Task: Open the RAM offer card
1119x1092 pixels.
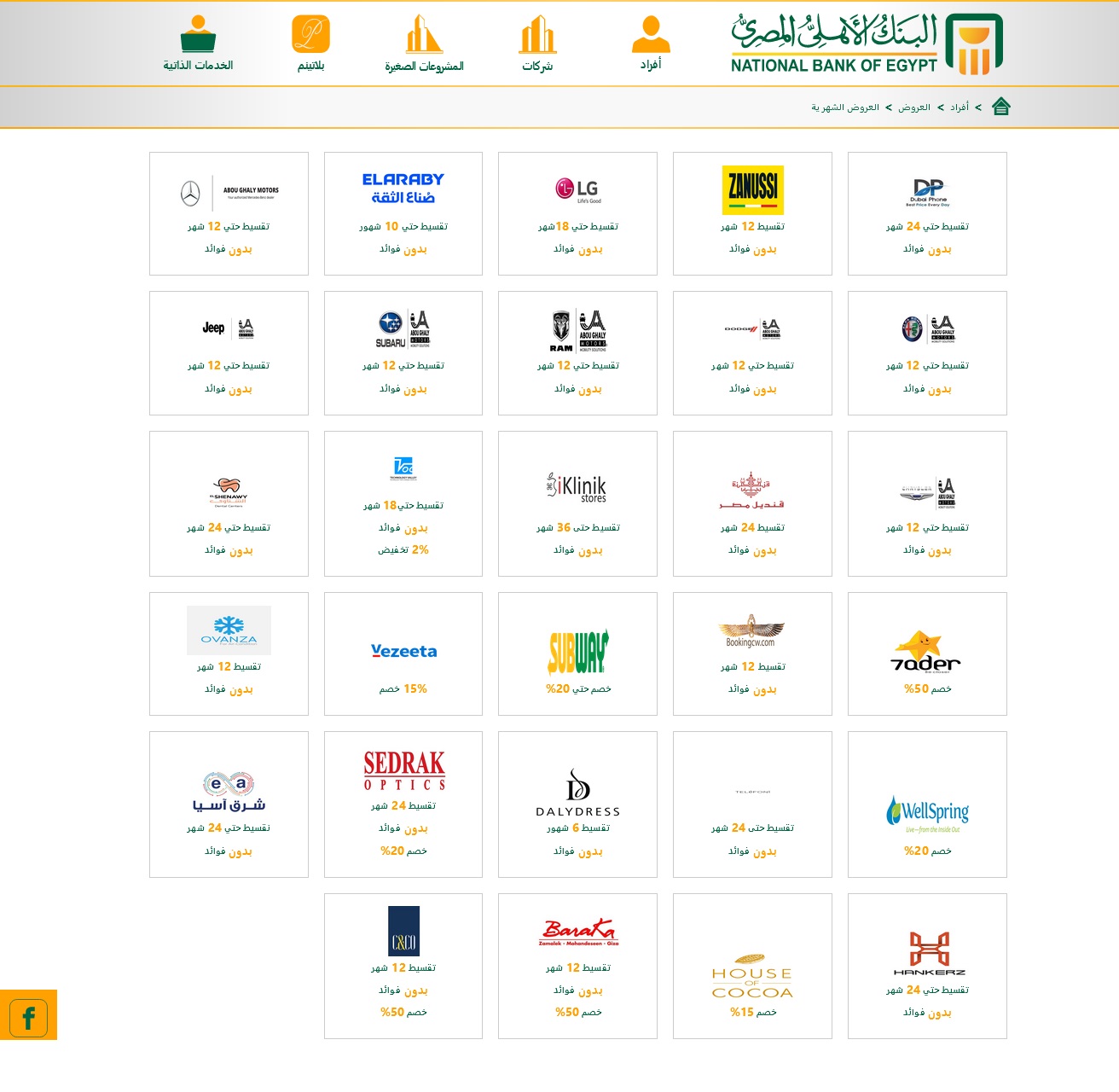Action: (x=577, y=353)
